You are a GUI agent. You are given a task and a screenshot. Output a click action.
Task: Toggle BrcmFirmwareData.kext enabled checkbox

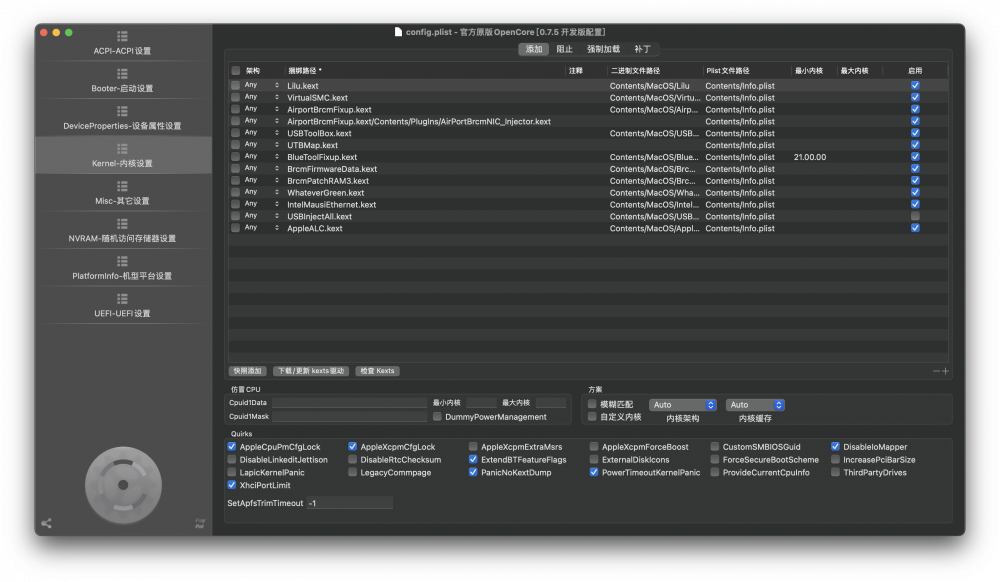915,169
